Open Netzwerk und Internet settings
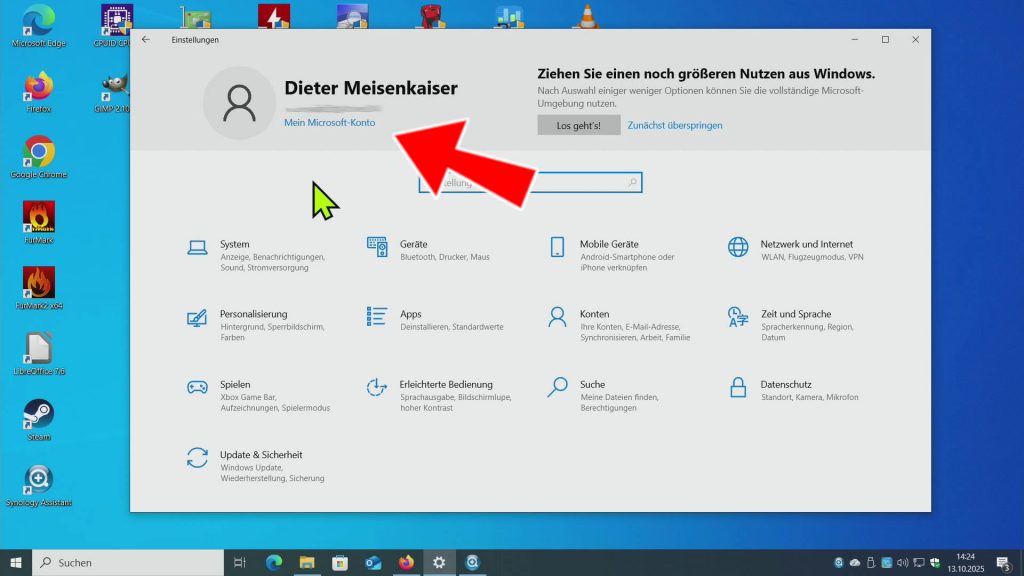Image resolution: width=1024 pixels, height=576 pixels. [805, 245]
